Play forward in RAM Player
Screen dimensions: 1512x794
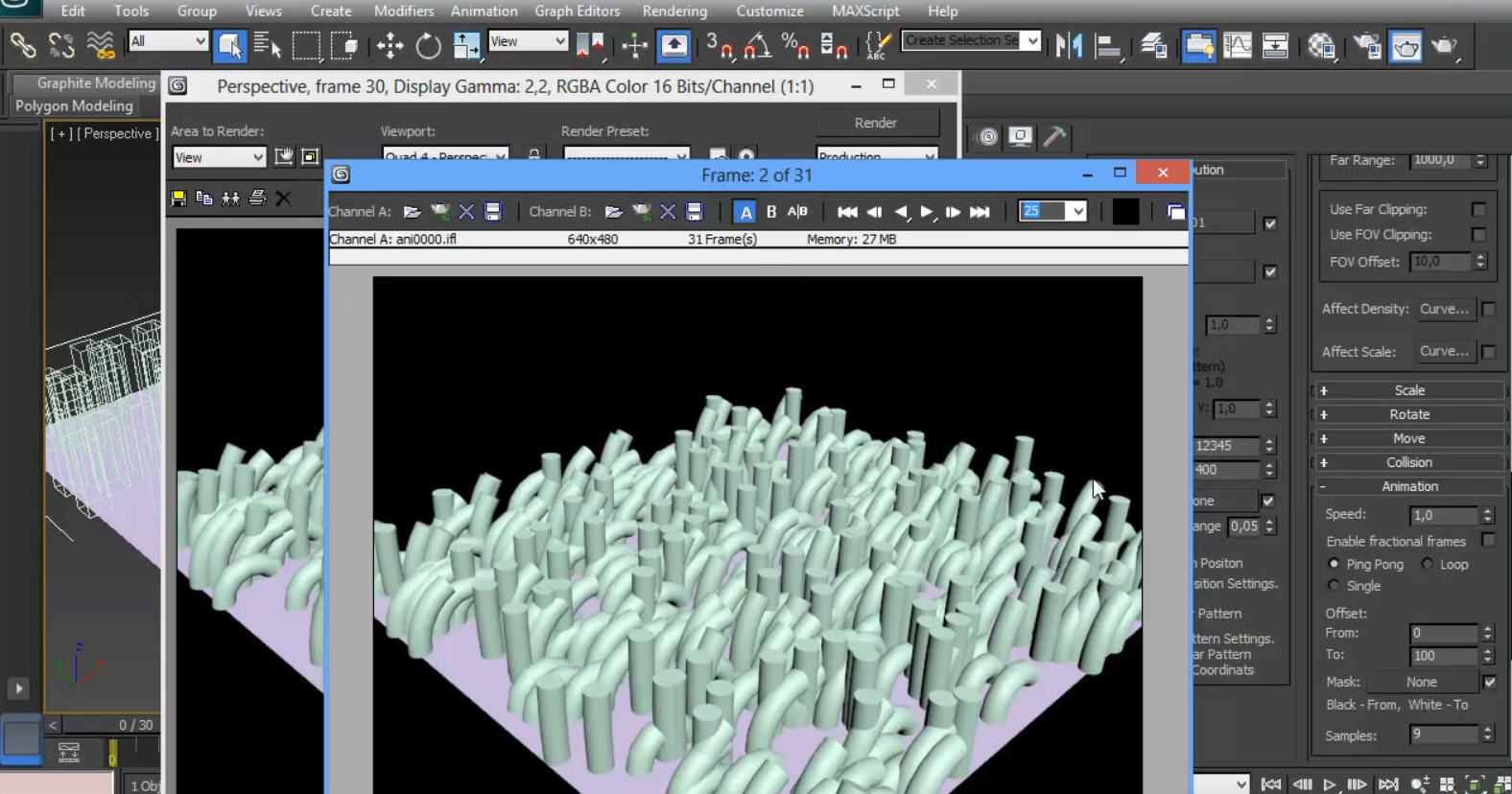(x=927, y=212)
